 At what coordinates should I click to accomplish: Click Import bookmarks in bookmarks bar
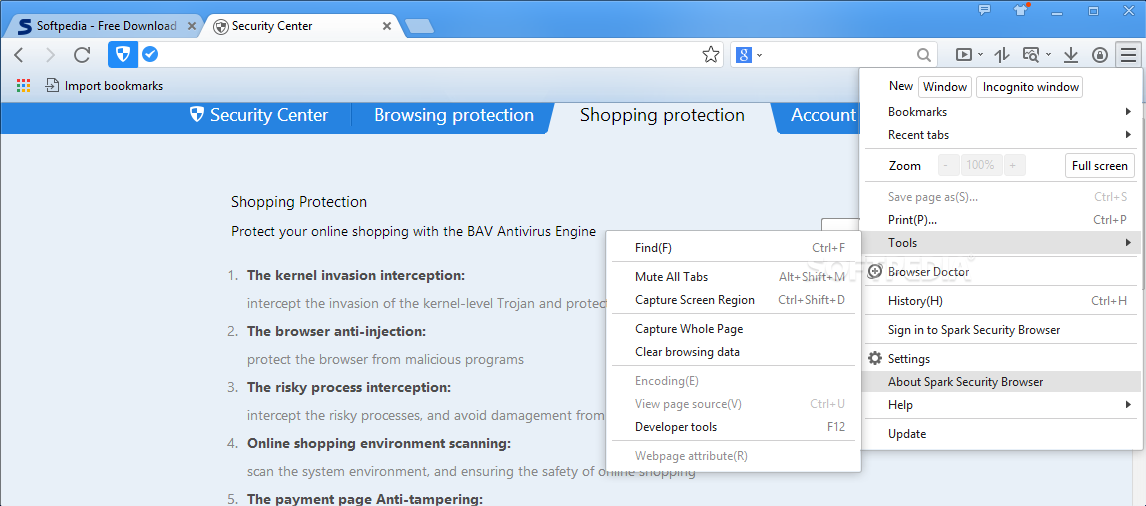point(104,86)
